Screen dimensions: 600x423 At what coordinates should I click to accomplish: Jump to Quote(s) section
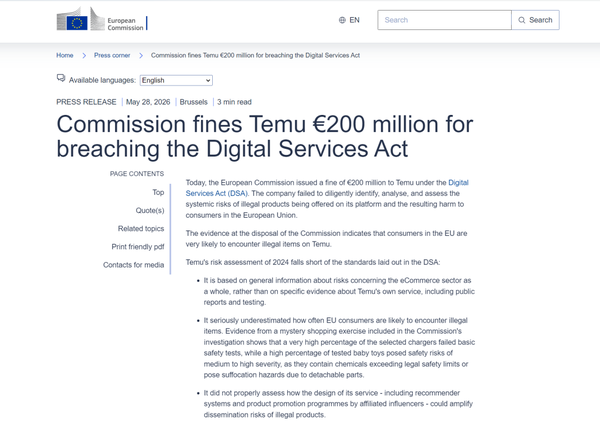(150, 211)
